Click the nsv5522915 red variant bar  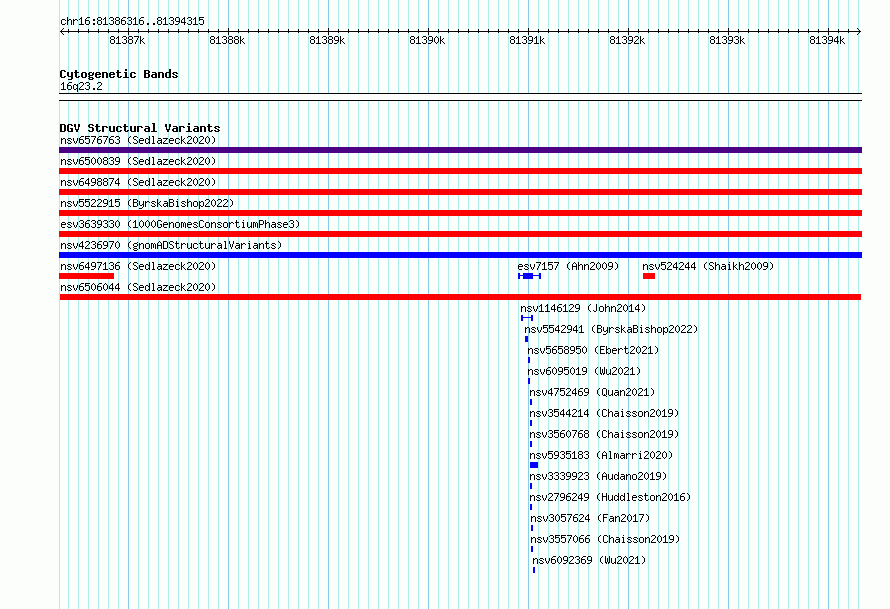pyautogui.click(x=460, y=213)
